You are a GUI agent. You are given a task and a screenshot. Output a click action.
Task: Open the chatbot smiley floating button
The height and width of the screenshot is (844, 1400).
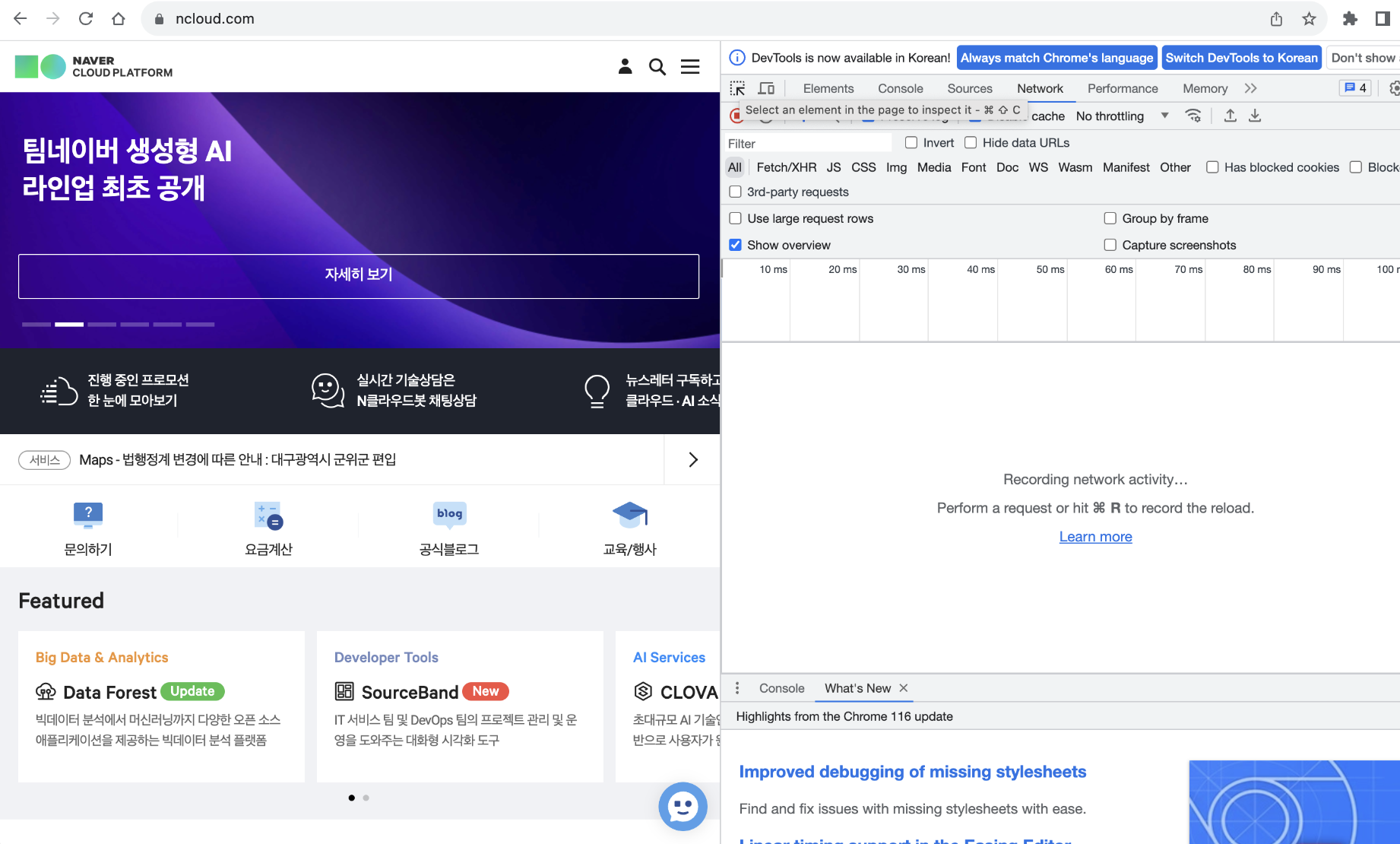pyautogui.click(x=683, y=807)
